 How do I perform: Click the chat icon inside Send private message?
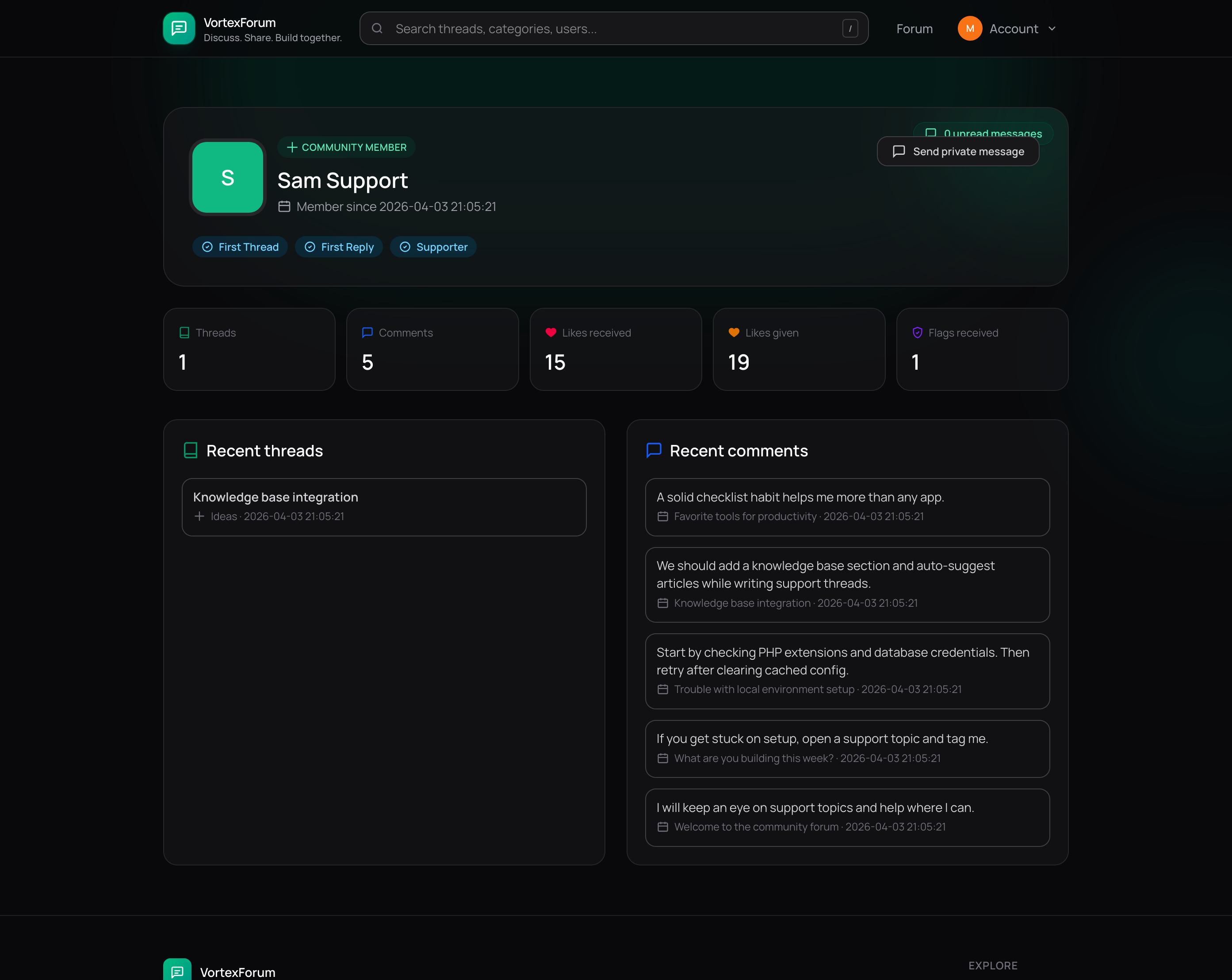[899, 151]
